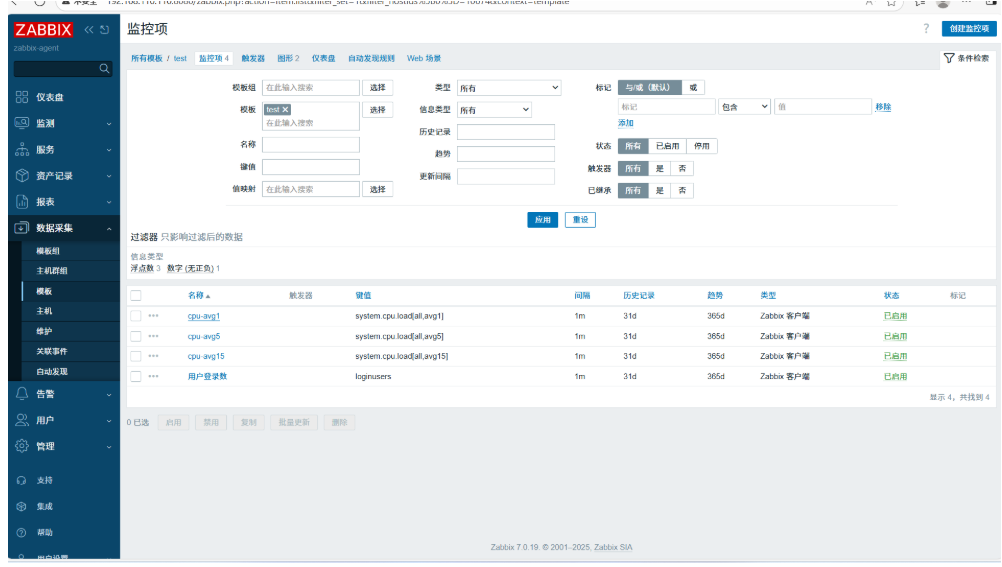Click the 应用 filter button

543,220
